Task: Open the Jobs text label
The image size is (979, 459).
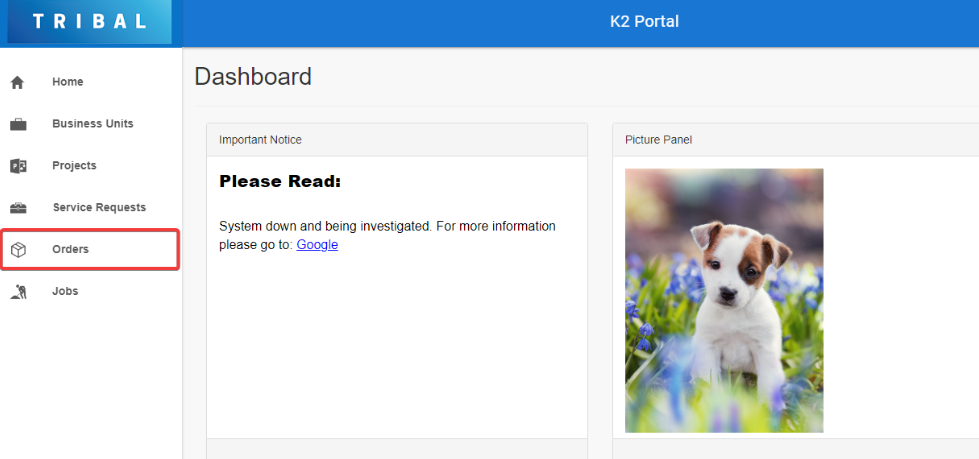Action: (x=65, y=291)
